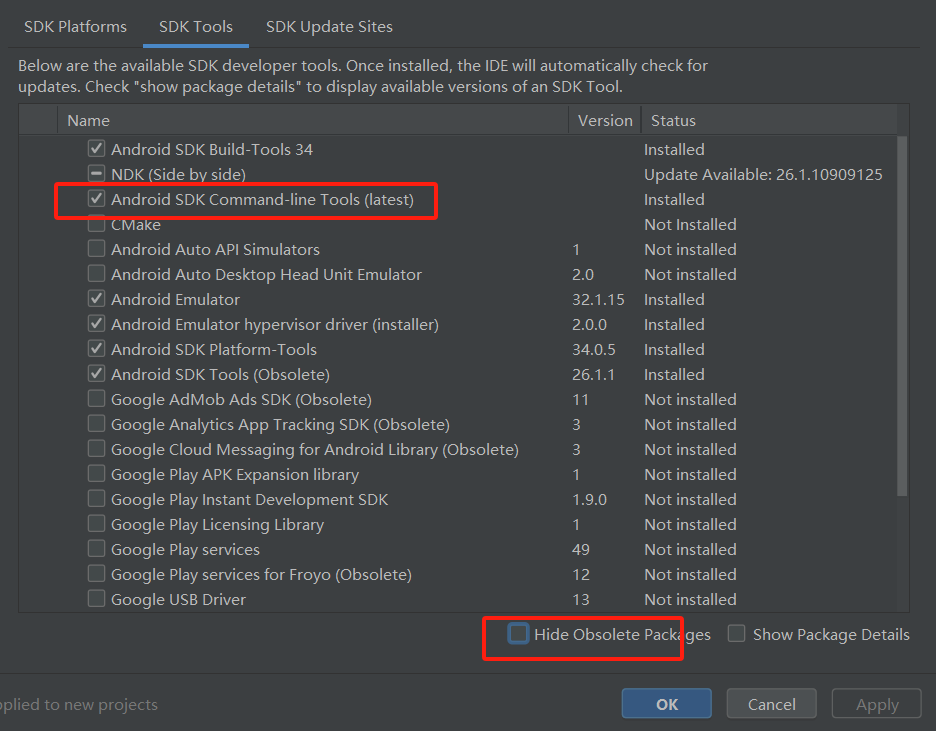Check Android Auto API Simulators
936x731 pixels.
[96, 249]
